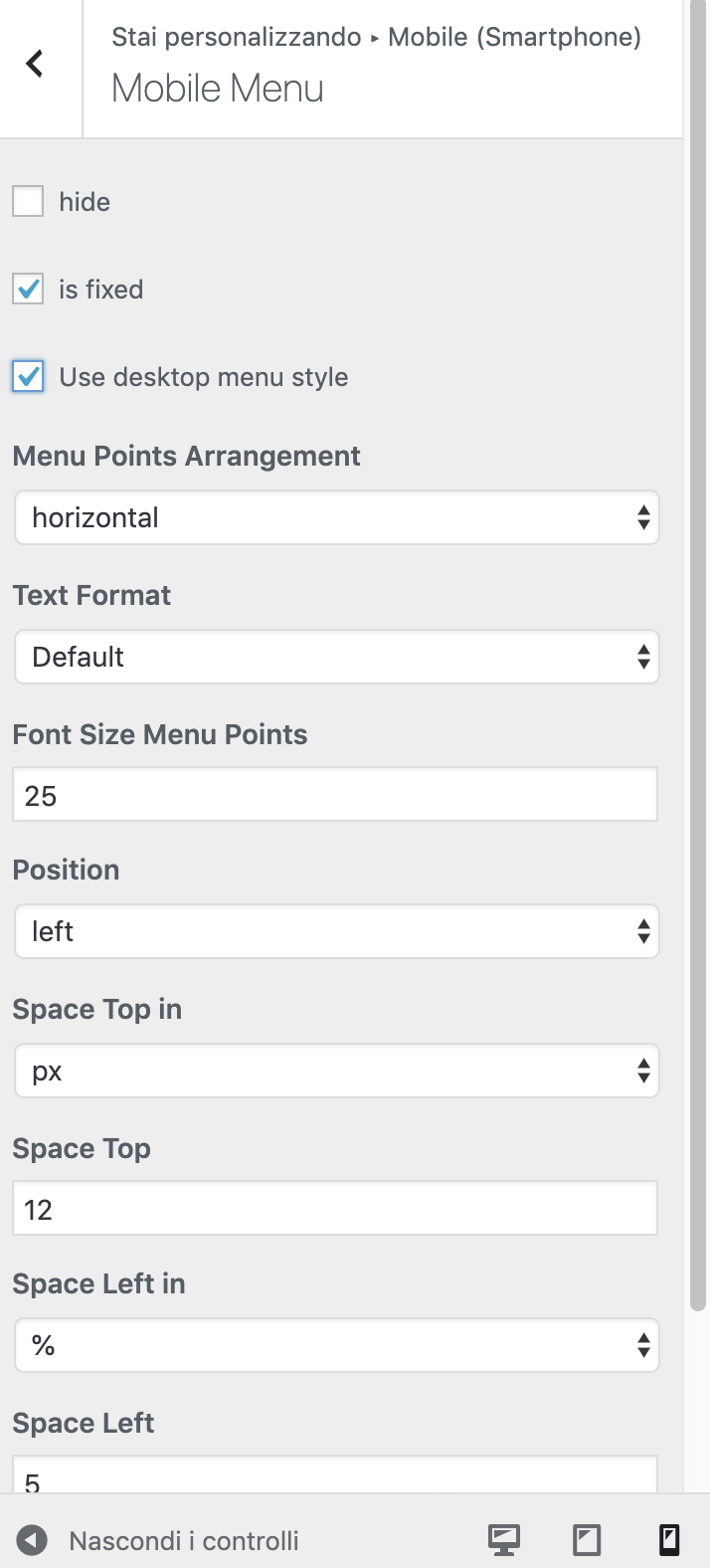Click Nascondi i controlli link
Image resolution: width=710 pixels, height=1568 pixels.
(x=184, y=1540)
